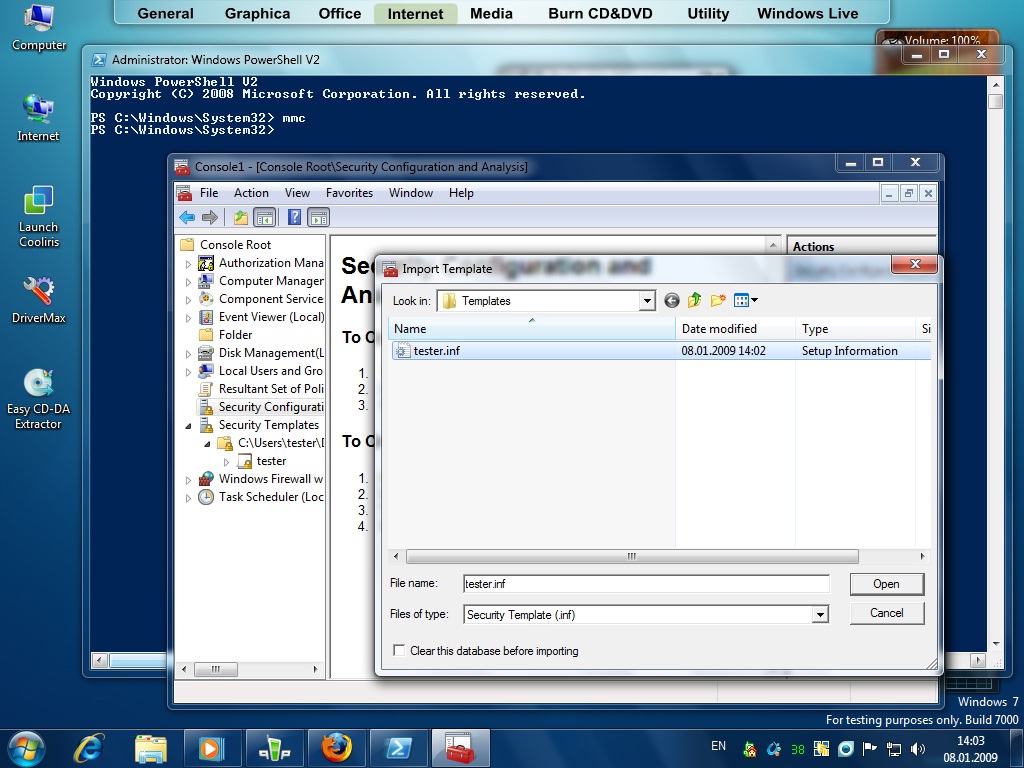This screenshot has width=1024, height=768.
Task: Select the Easy CD-DA Extractor desktop icon
Action: pos(39,399)
